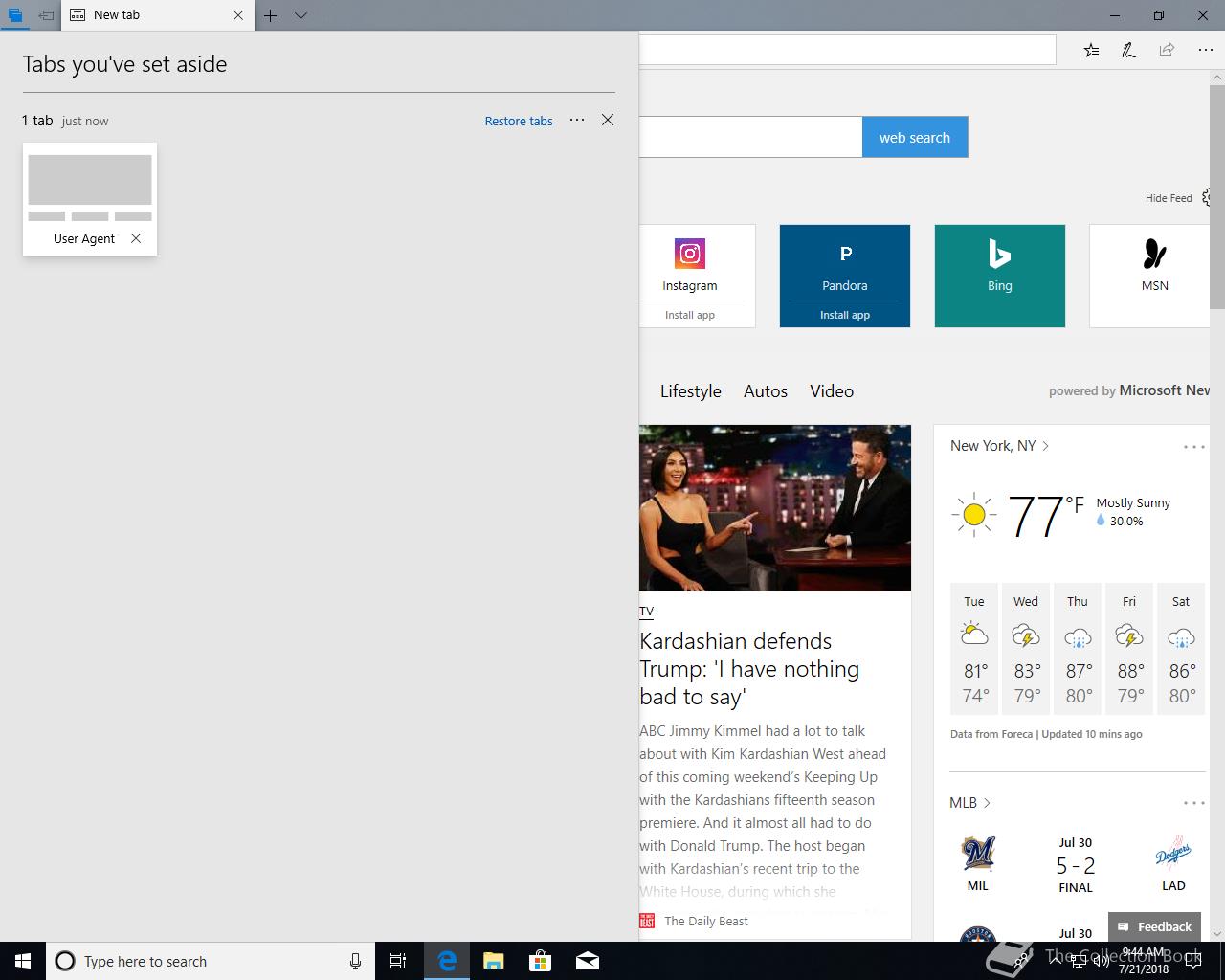Image resolution: width=1225 pixels, height=980 pixels.
Task: Open MLB card more options
Action: pyautogui.click(x=1193, y=803)
